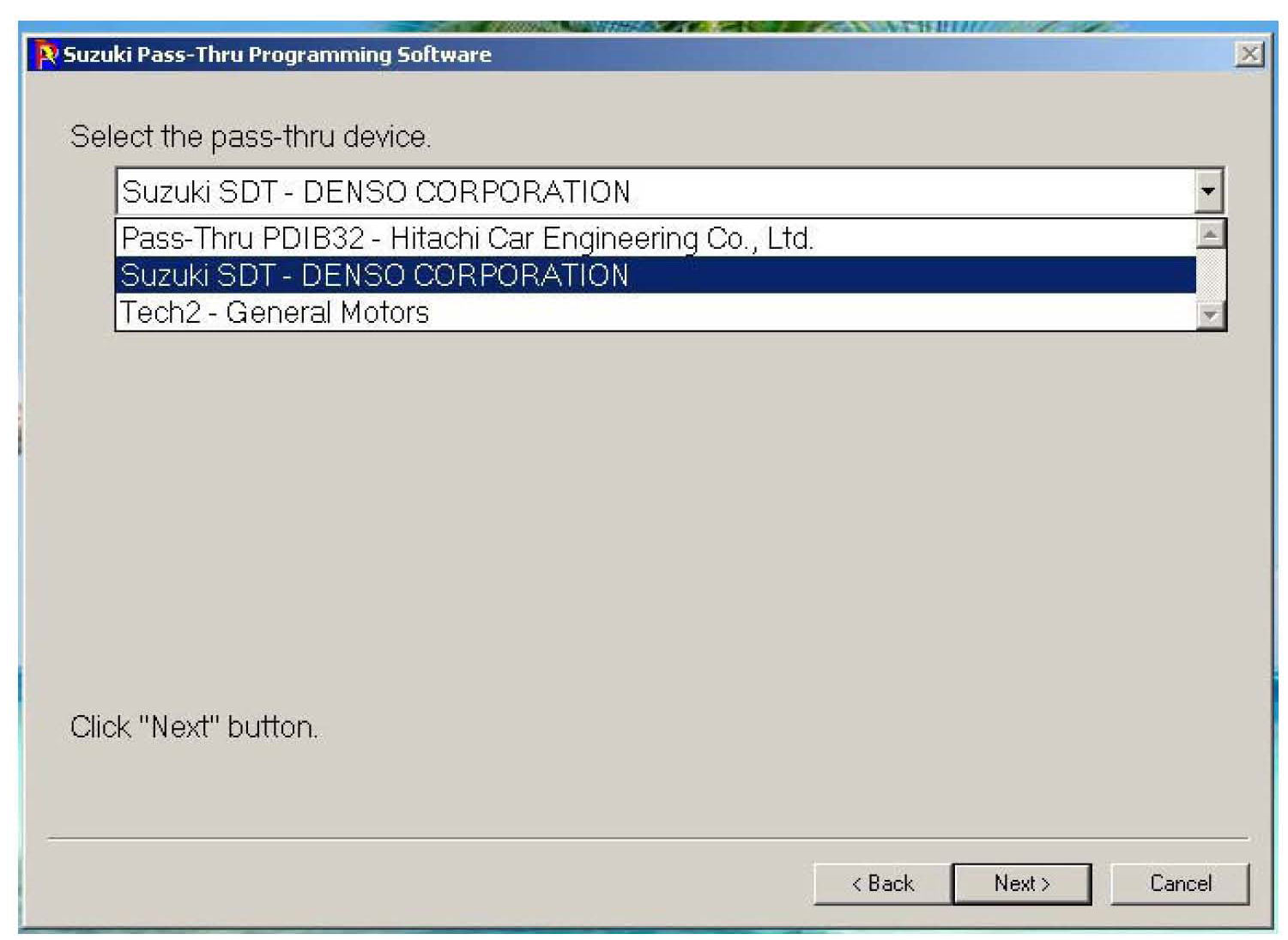This screenshot has height=940, width=1288.
Task: Select Pass-Thru PDIB32 Hitachi Car Engineering
Action: [468, 238]
